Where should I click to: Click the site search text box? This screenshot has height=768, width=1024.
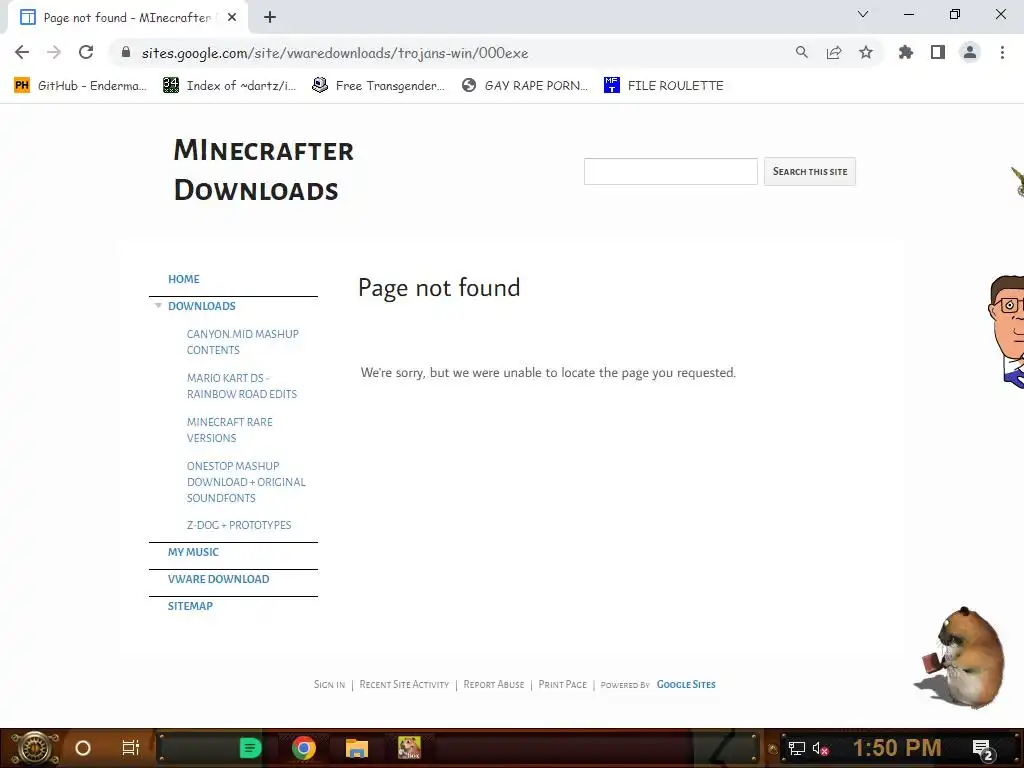click(x=671, y=171)
